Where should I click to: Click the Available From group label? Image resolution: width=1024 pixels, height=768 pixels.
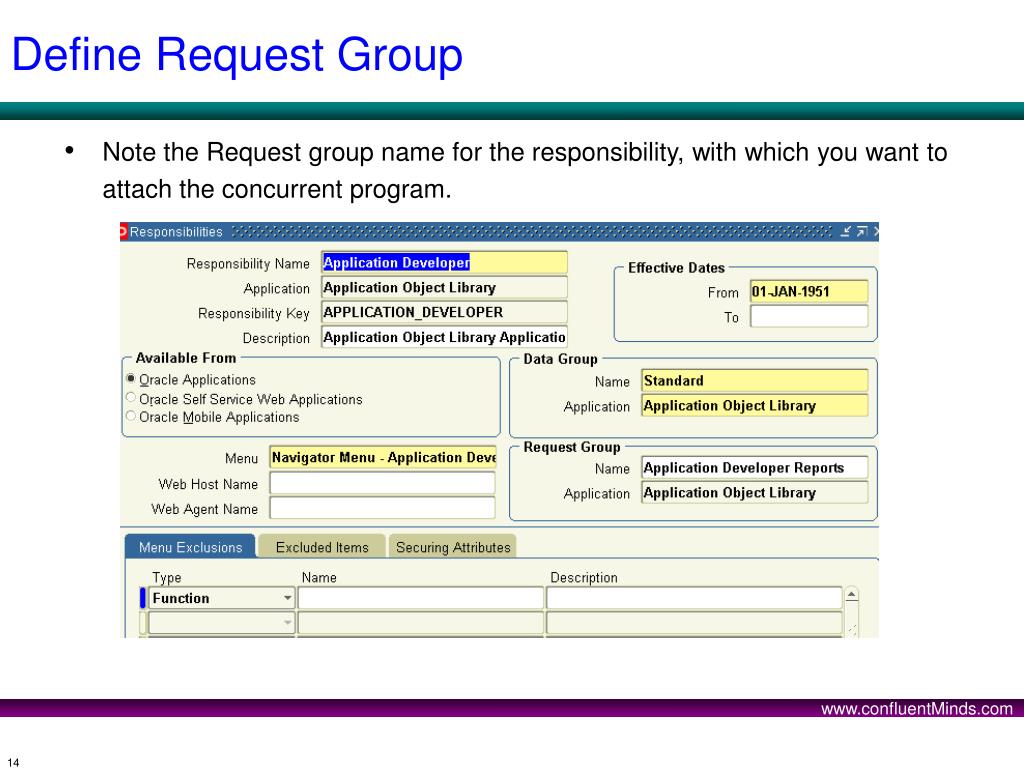185,358
